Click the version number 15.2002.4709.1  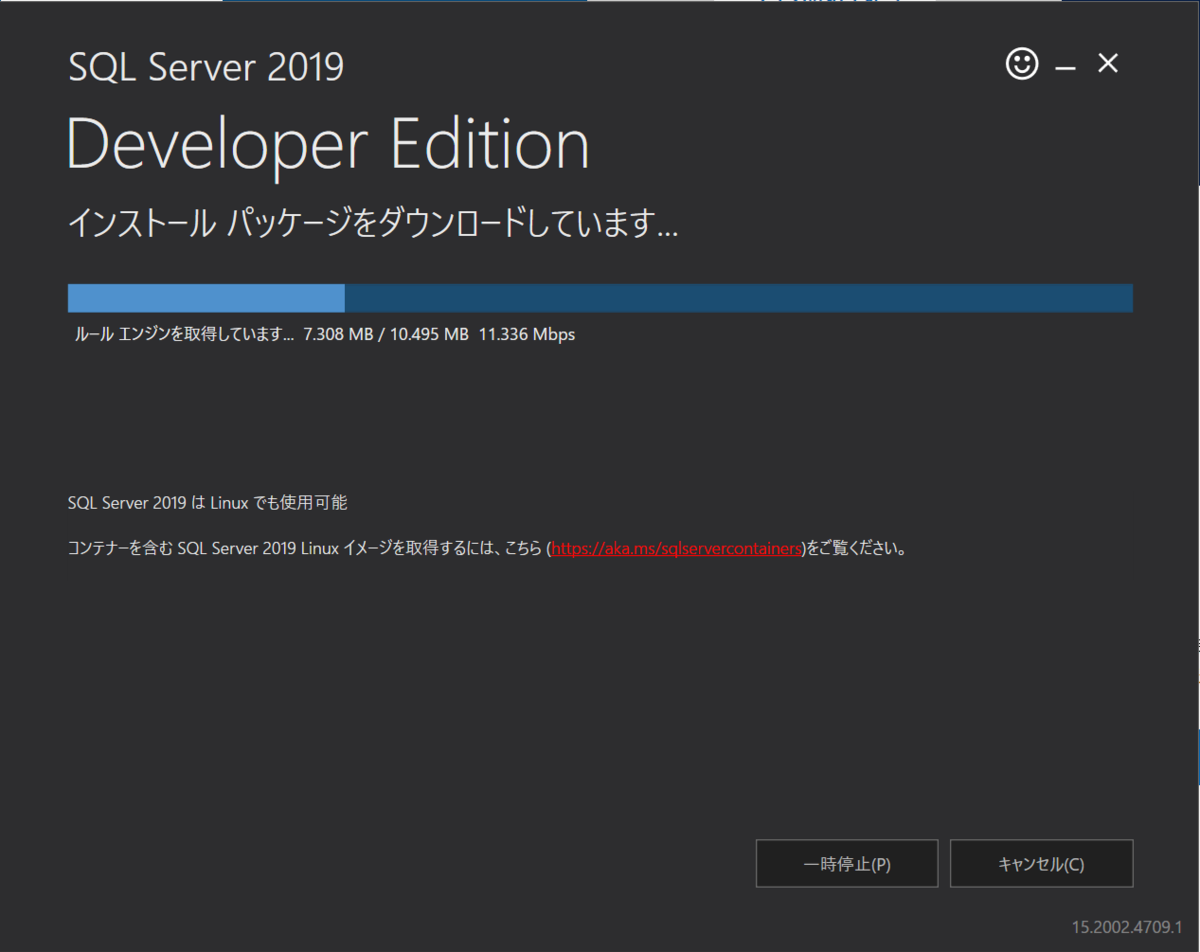coord(1125,927)
